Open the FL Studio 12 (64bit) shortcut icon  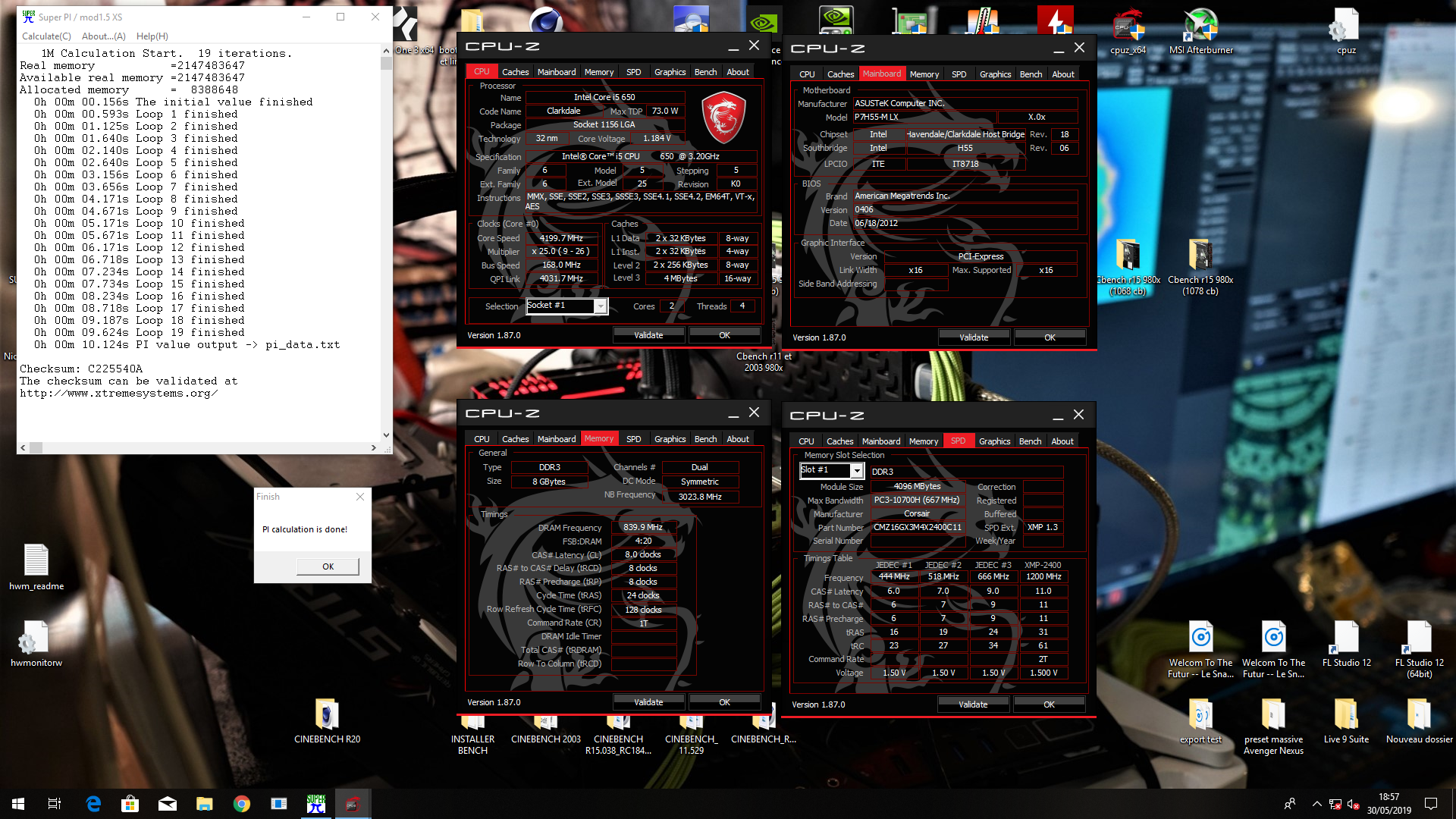[1419, 649]
